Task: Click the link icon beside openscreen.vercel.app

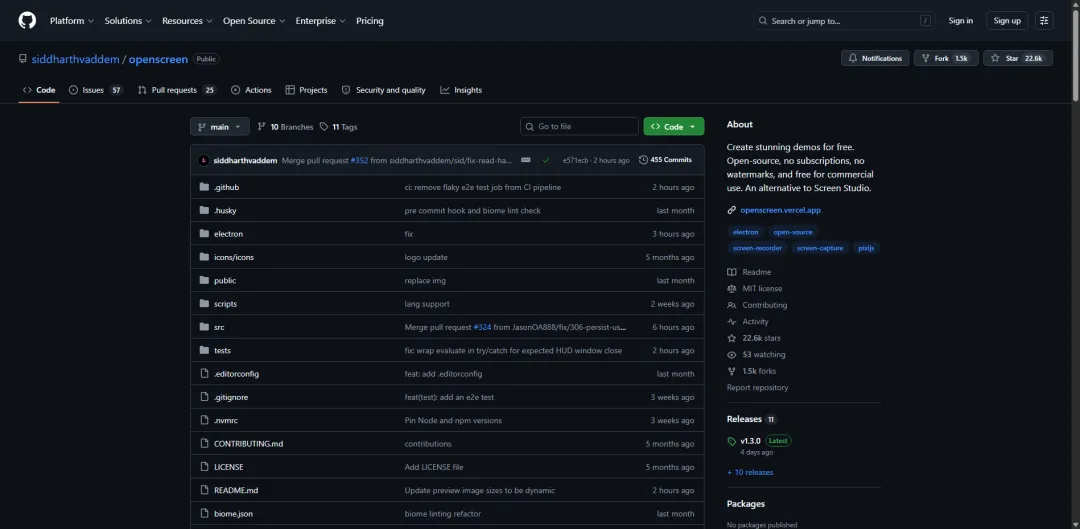Action: 731,210
